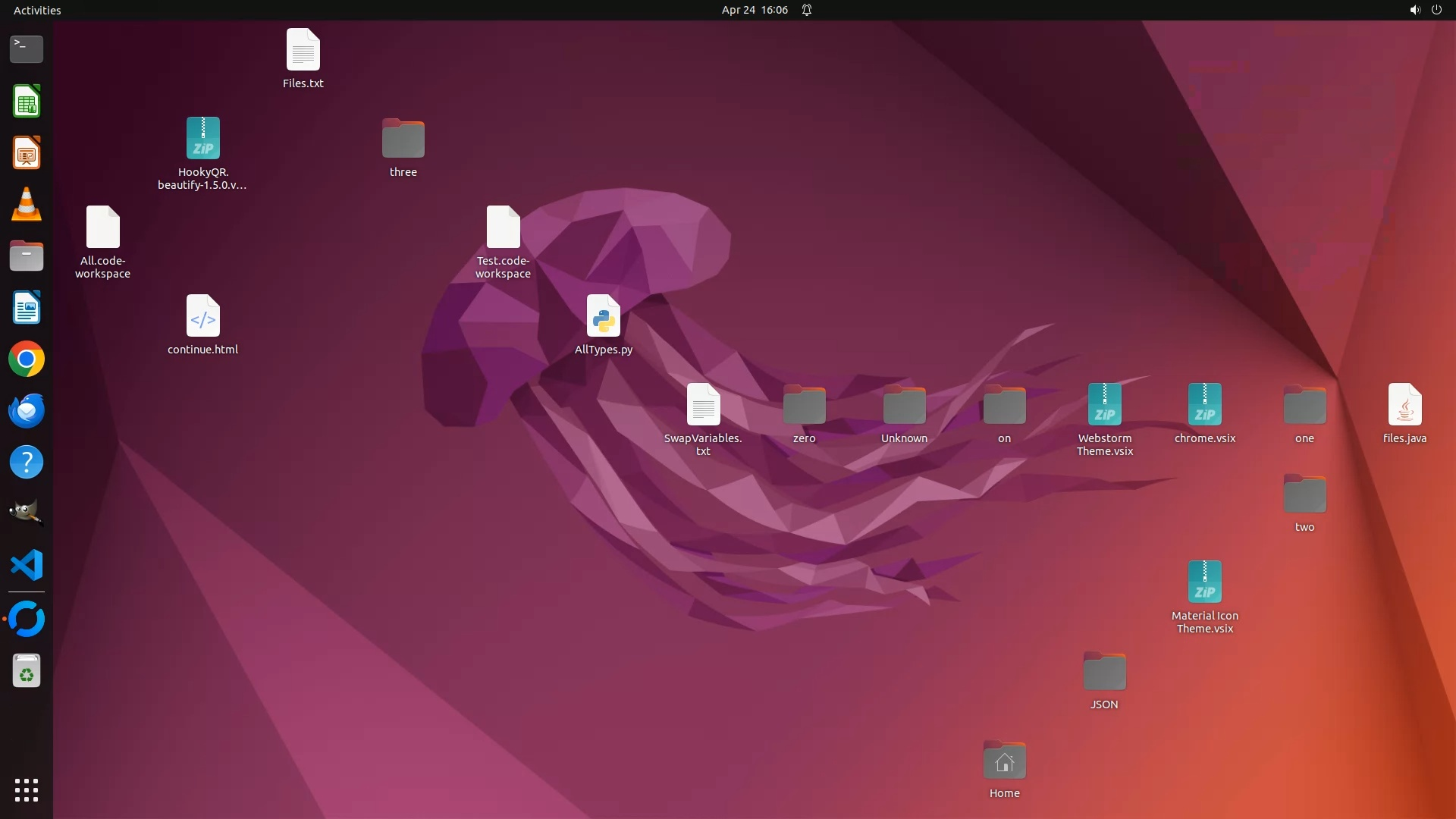1456x819 pixels.
Task: Open the power system menu
Action: [x=1436, y=10]
